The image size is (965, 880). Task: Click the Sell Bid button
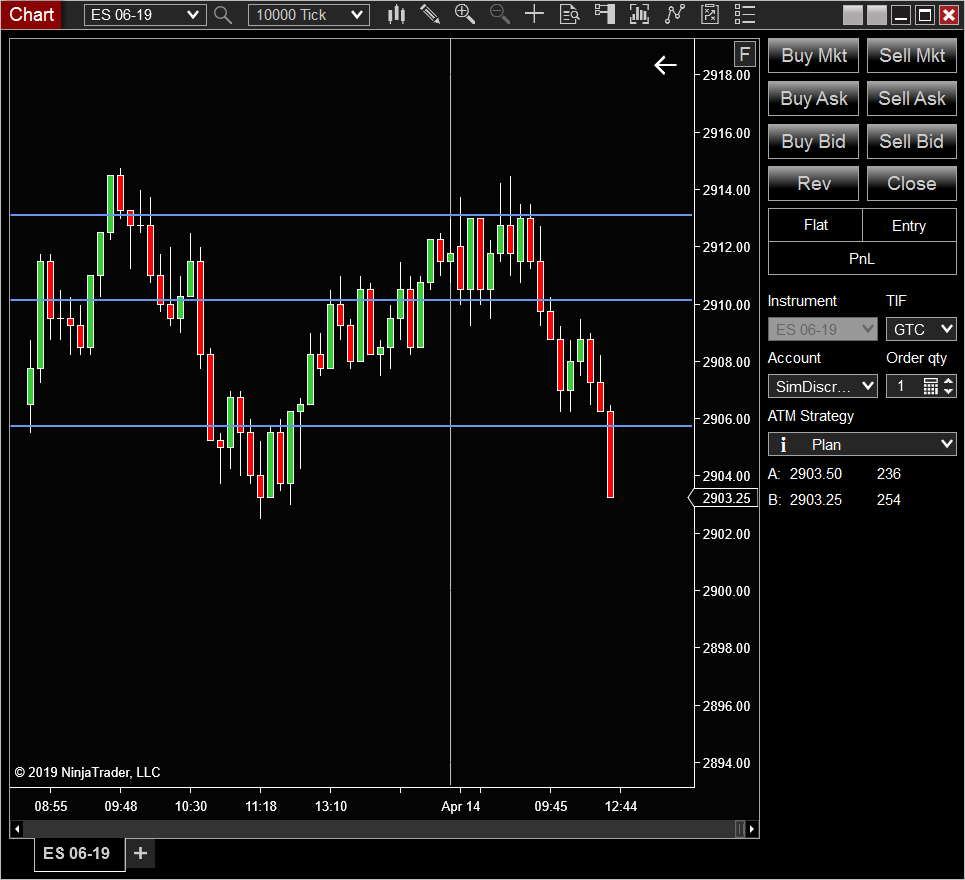(x=911, y=142)
